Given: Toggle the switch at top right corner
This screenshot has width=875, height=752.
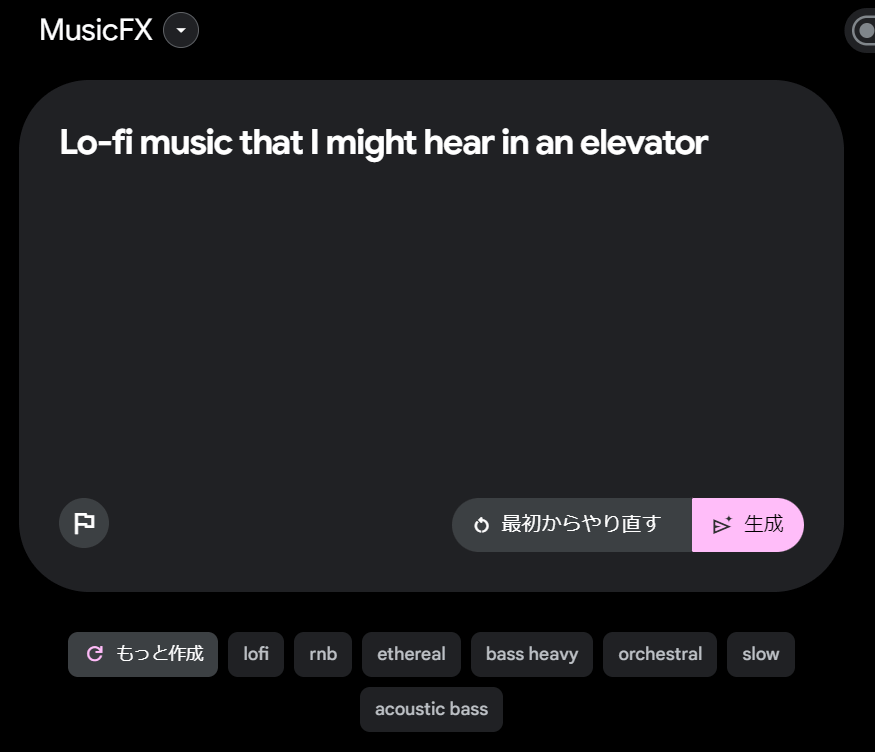Looking at the screenshot, I should point(860,31).
